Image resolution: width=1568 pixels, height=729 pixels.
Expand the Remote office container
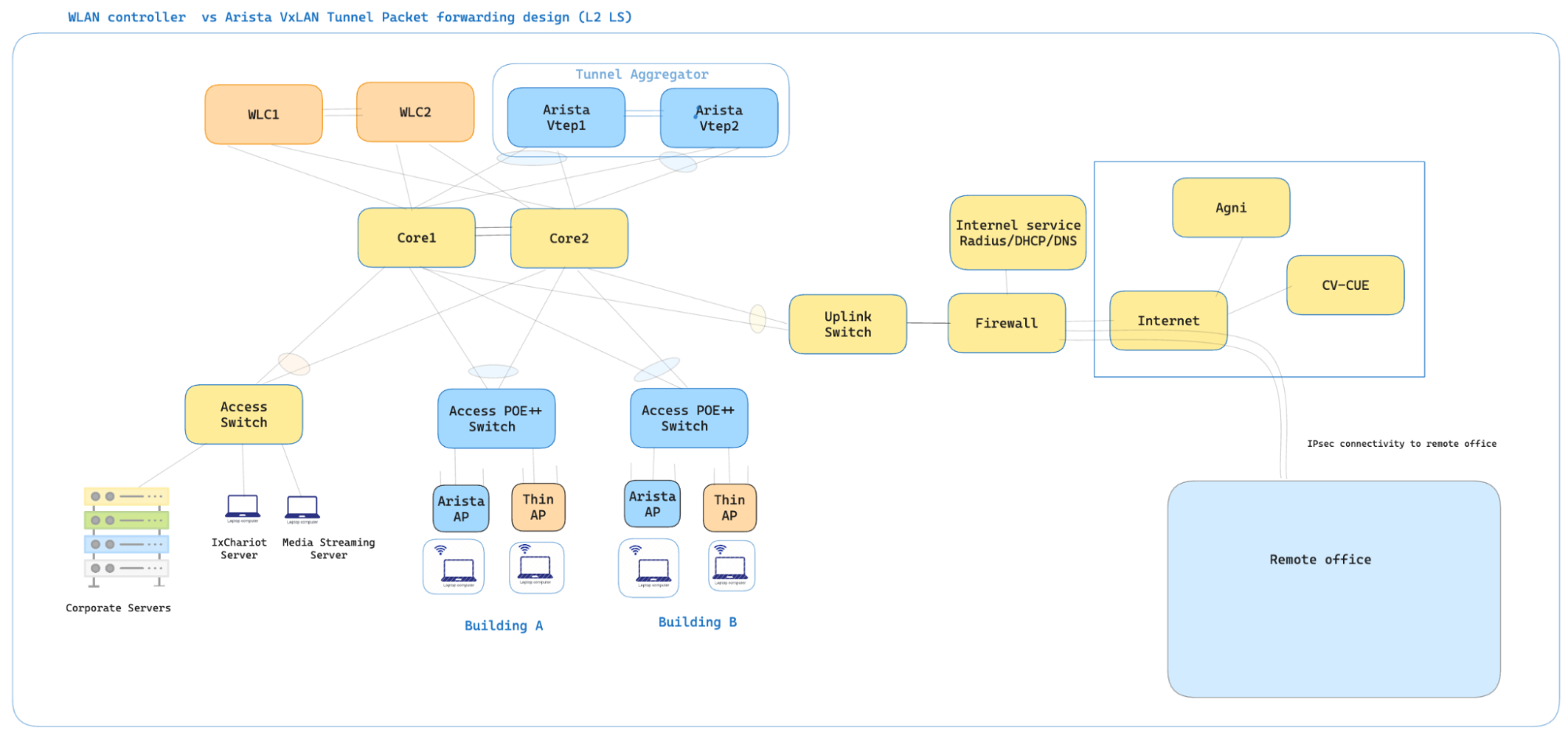(x=1320, y=559)
